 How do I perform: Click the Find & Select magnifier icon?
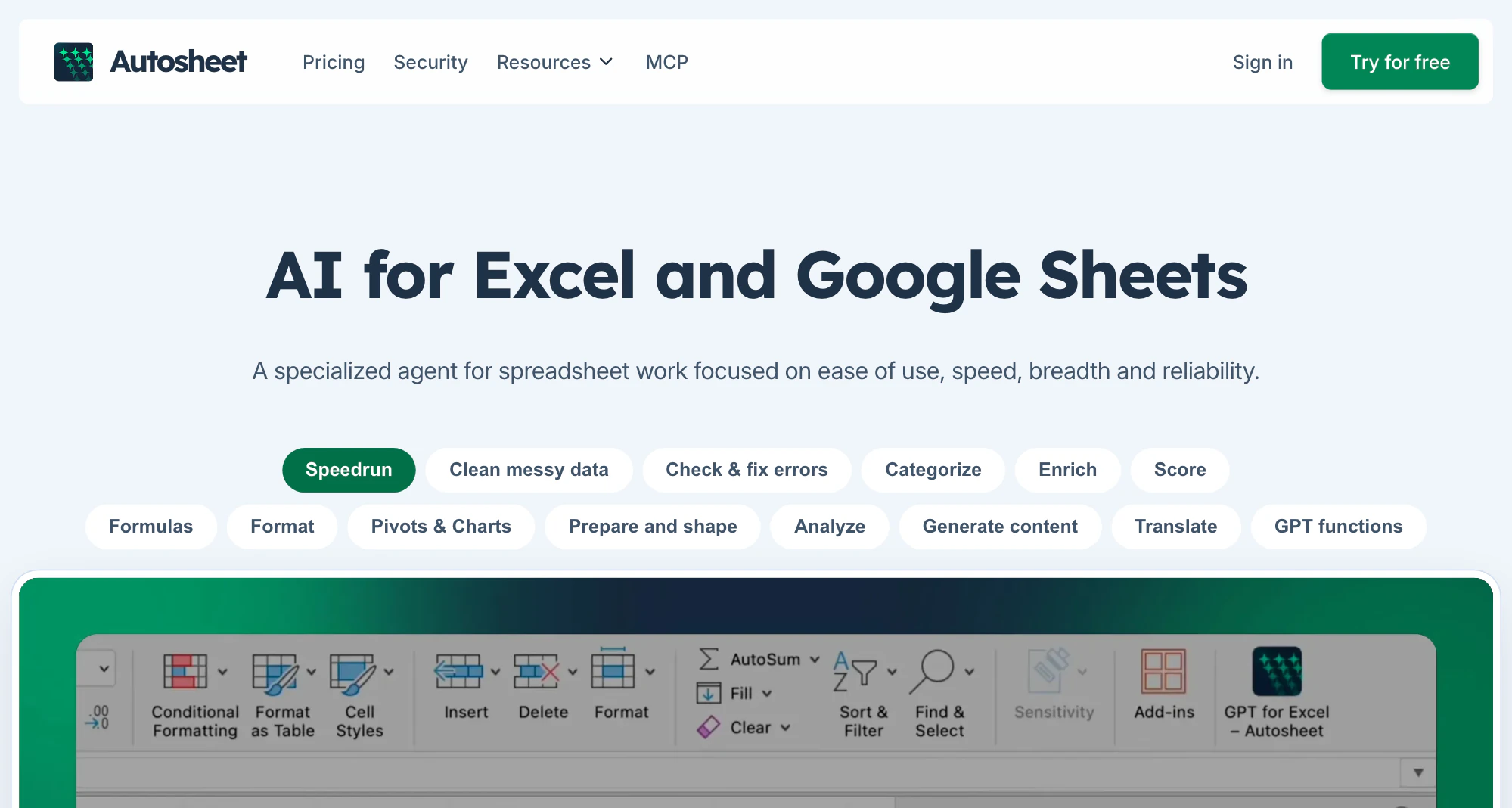pos(932,672)
